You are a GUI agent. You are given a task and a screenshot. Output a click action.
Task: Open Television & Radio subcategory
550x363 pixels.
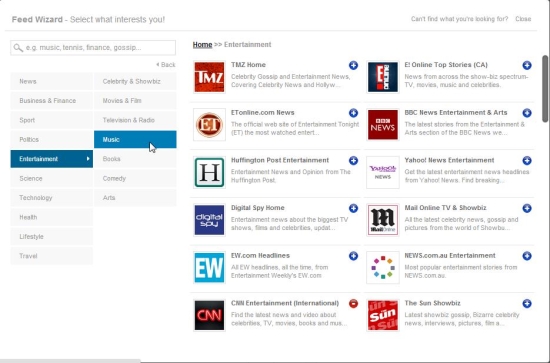pos(135,120)
